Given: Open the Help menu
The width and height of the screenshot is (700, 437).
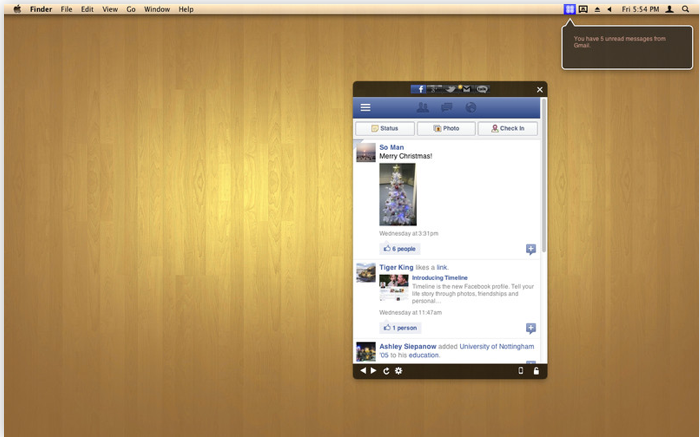Looking at the screenshot, I should [186, 9].
